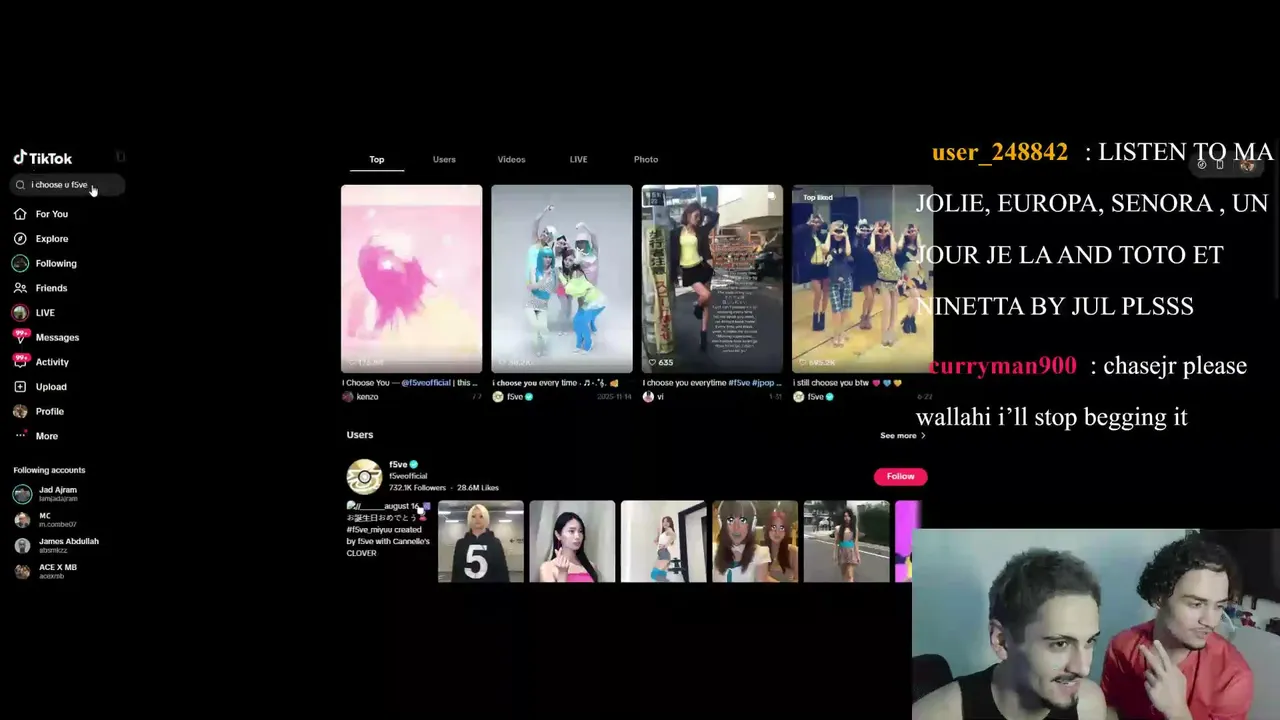Open the Messages label
Screen dimensions: 1280x720
point(57,338)
